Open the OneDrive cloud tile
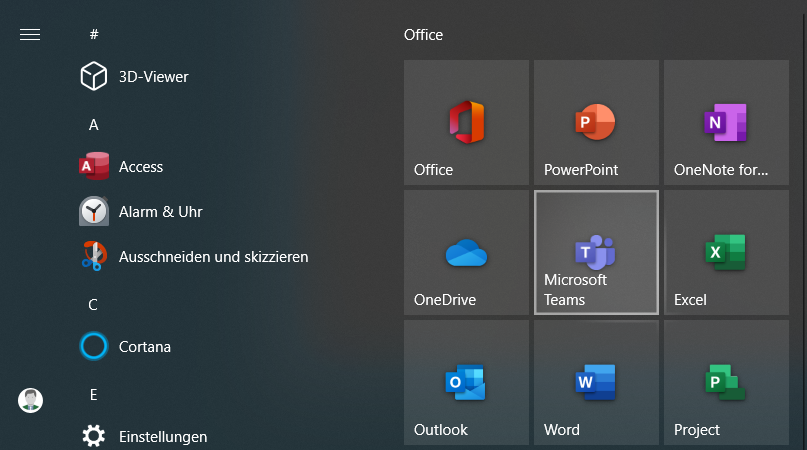Viewport: 807px width, 450px height. [x=466, y=252]
